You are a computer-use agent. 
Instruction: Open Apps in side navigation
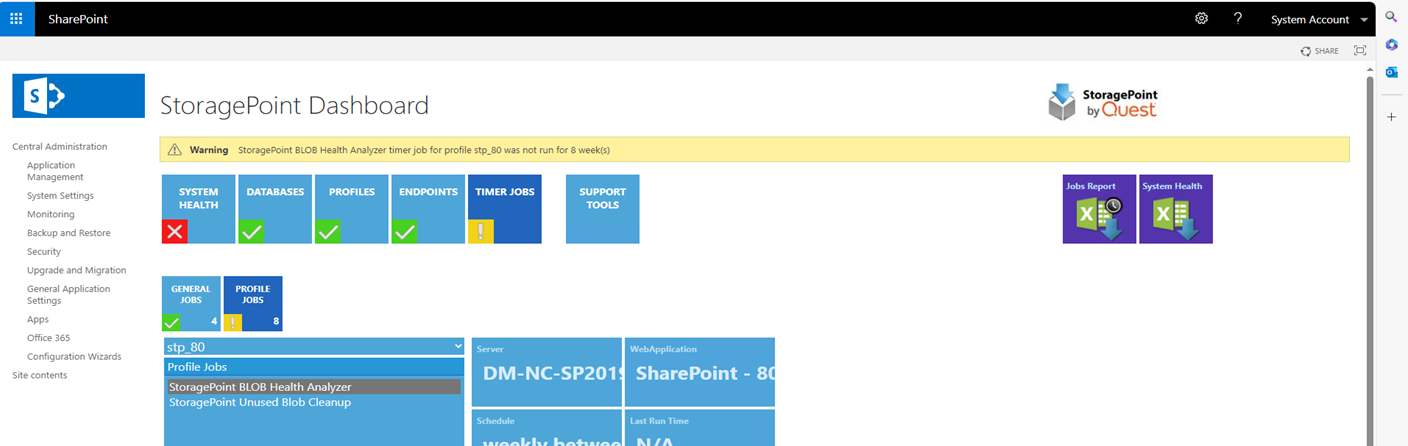coord(38,319)
